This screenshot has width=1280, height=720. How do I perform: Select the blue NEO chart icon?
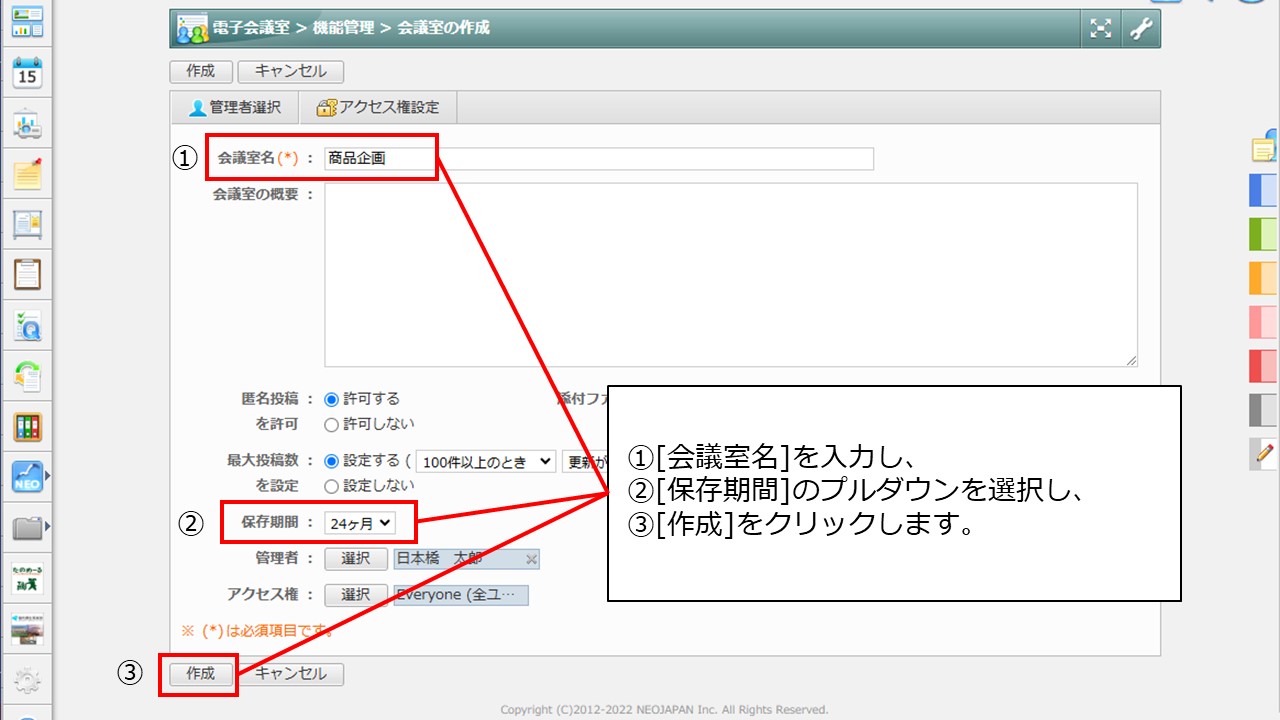(x=26, y=477)
